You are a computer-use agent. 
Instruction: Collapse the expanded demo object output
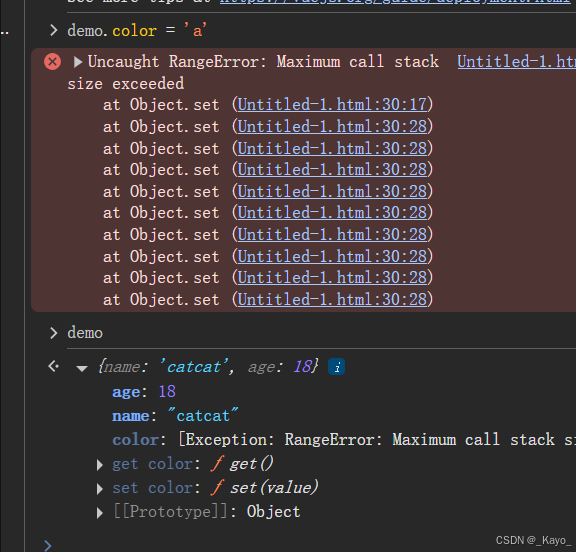click(82, 368)
